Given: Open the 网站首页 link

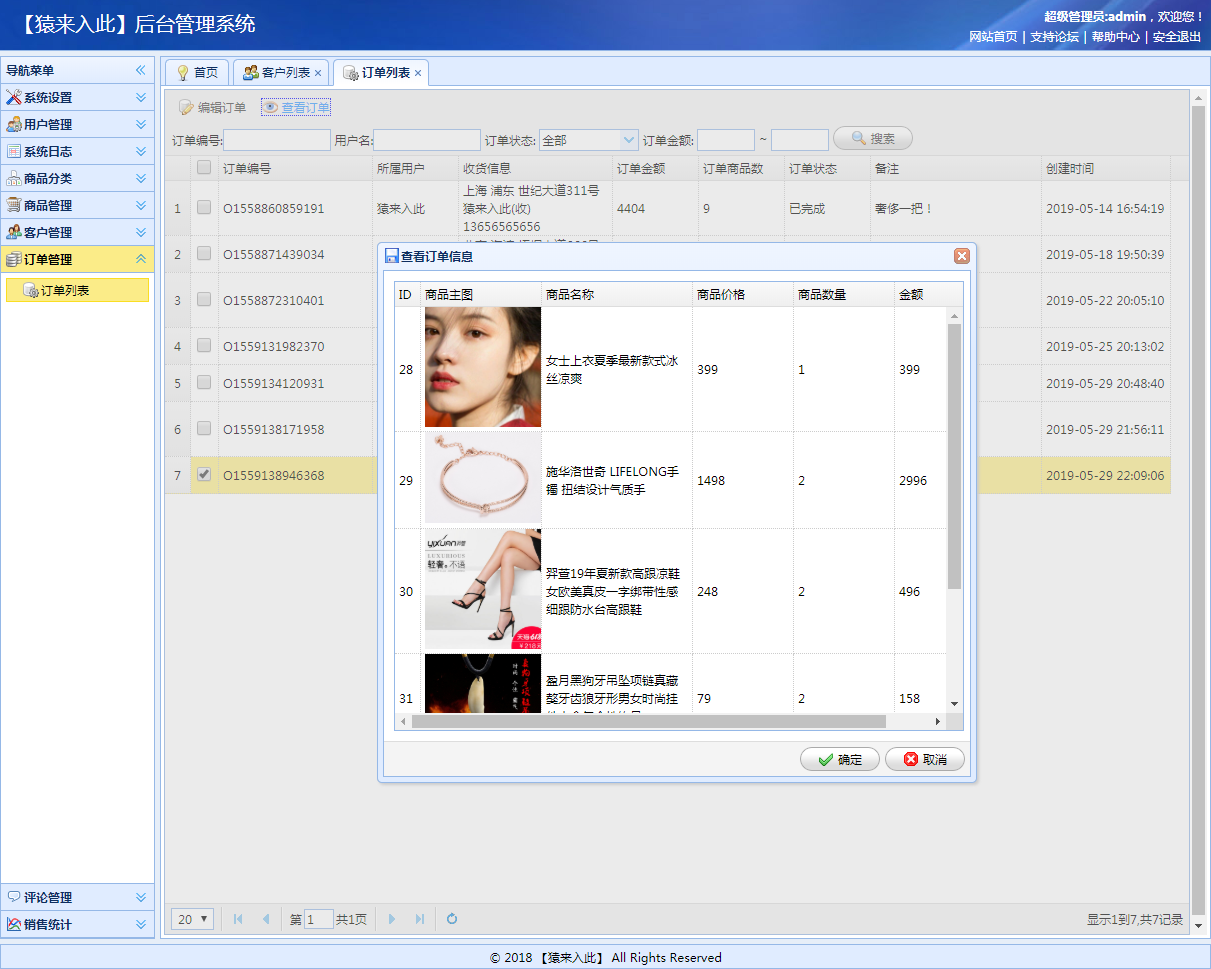Looking at the screenshot, I should [993, 37].
